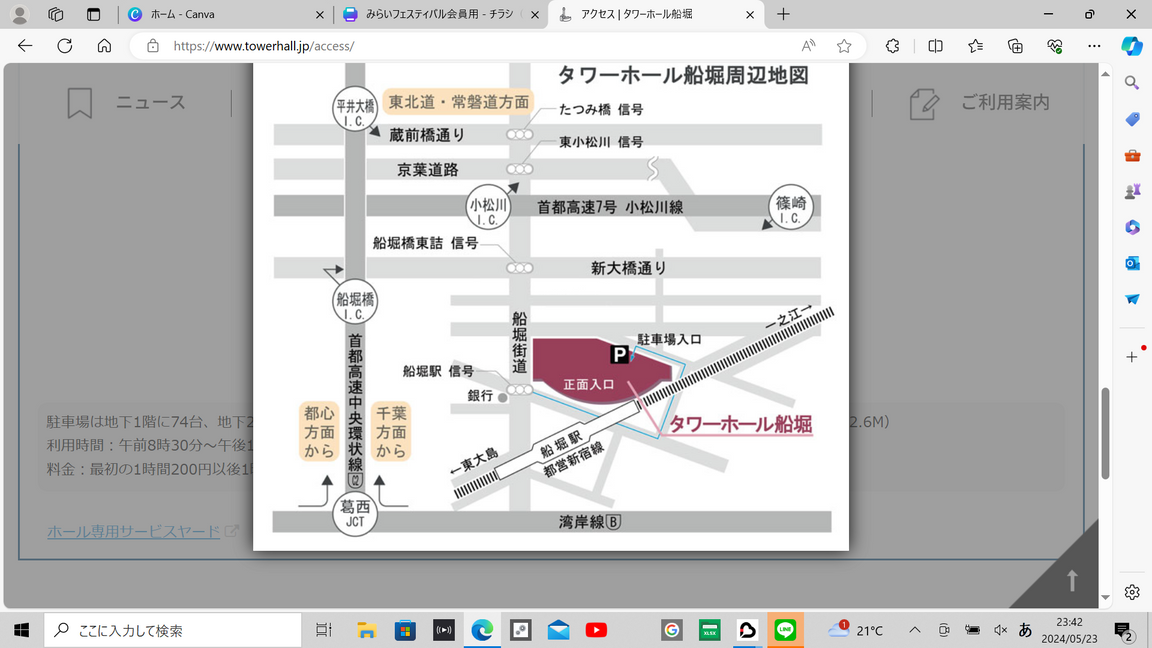Open sidebar Outlook icon
This screenshot has height=648, width=1152.
[x=1132, y=263]
